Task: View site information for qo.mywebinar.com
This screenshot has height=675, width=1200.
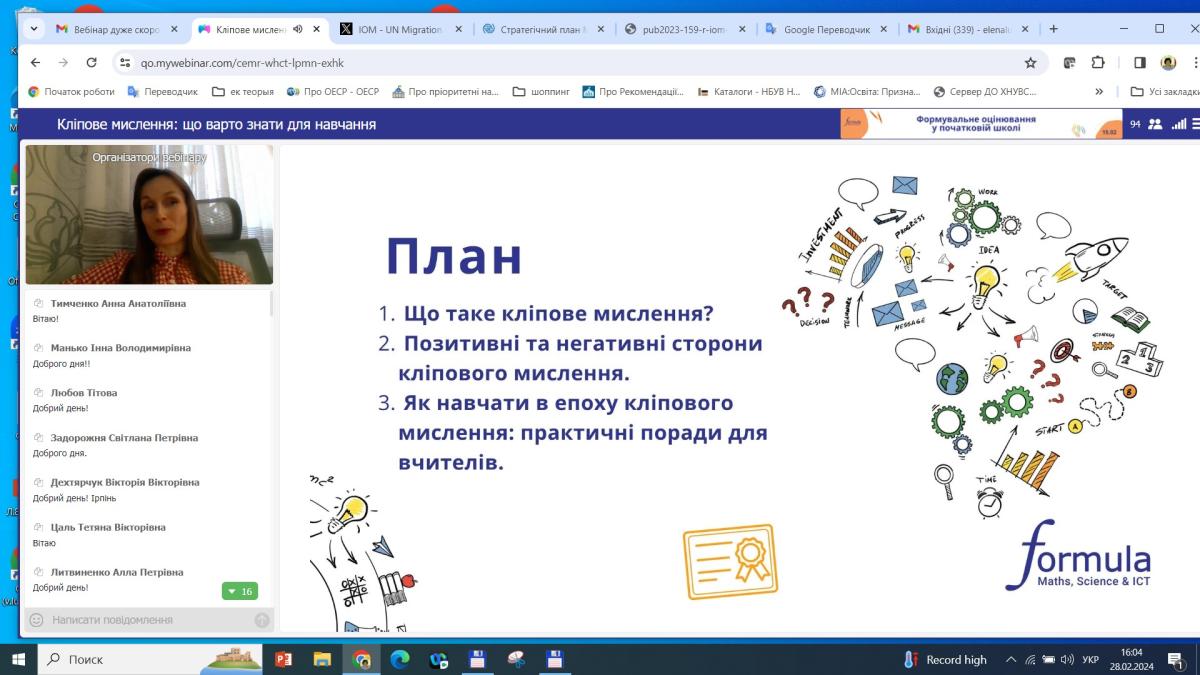Action: click(x=125, y=62)
